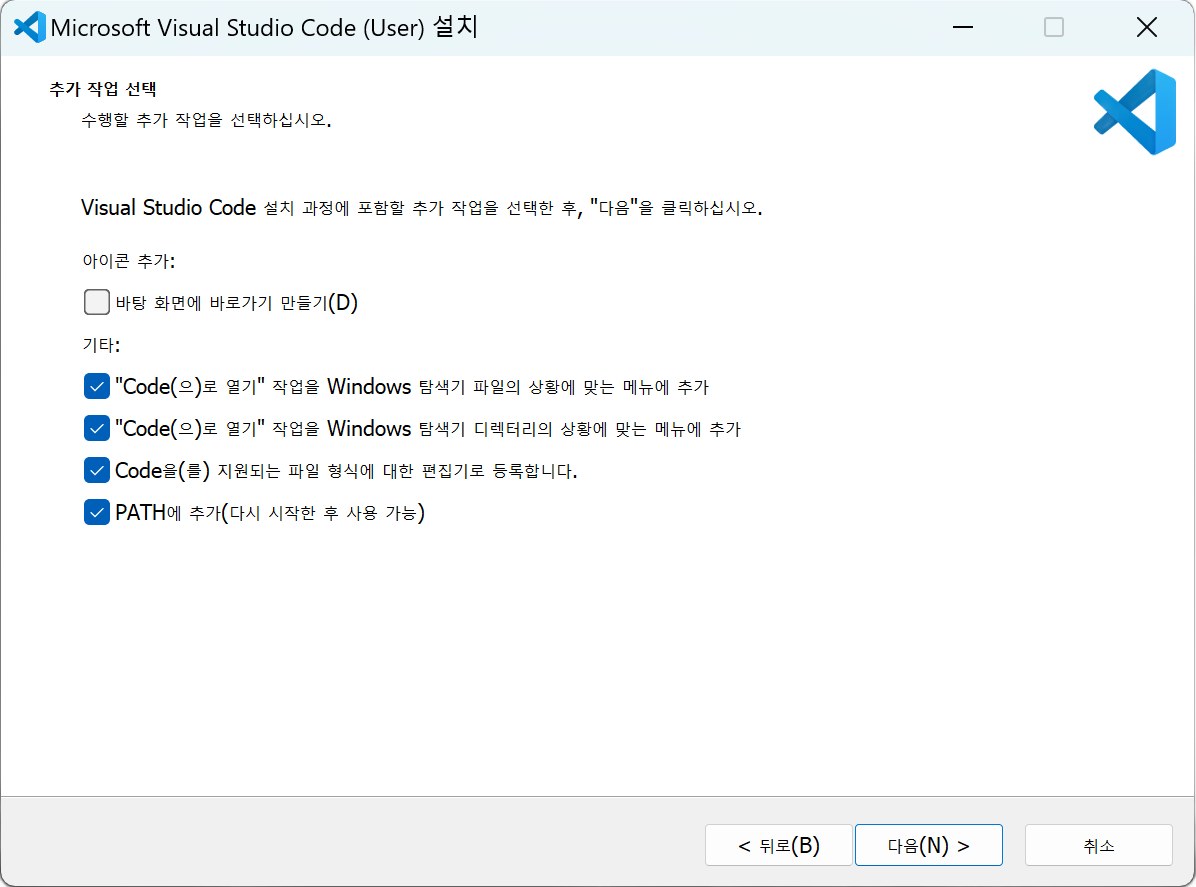The width and height of the screenshot is (1196, 887).
Task: Click the large VS Code logo
Action: coord(1135,112)
